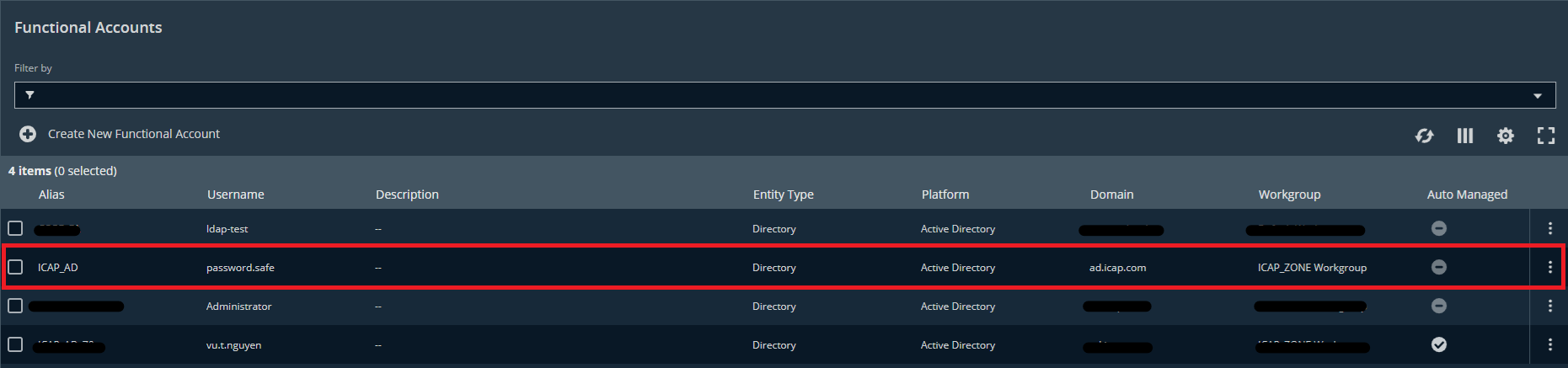1568x368 pixels.
Task: Select the ICAP_AD row checkbox
Action: (15, 267)
